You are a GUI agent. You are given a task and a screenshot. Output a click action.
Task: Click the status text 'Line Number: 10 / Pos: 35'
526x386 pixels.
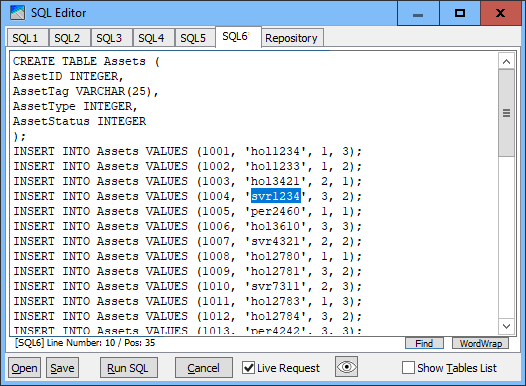(101, 343)
